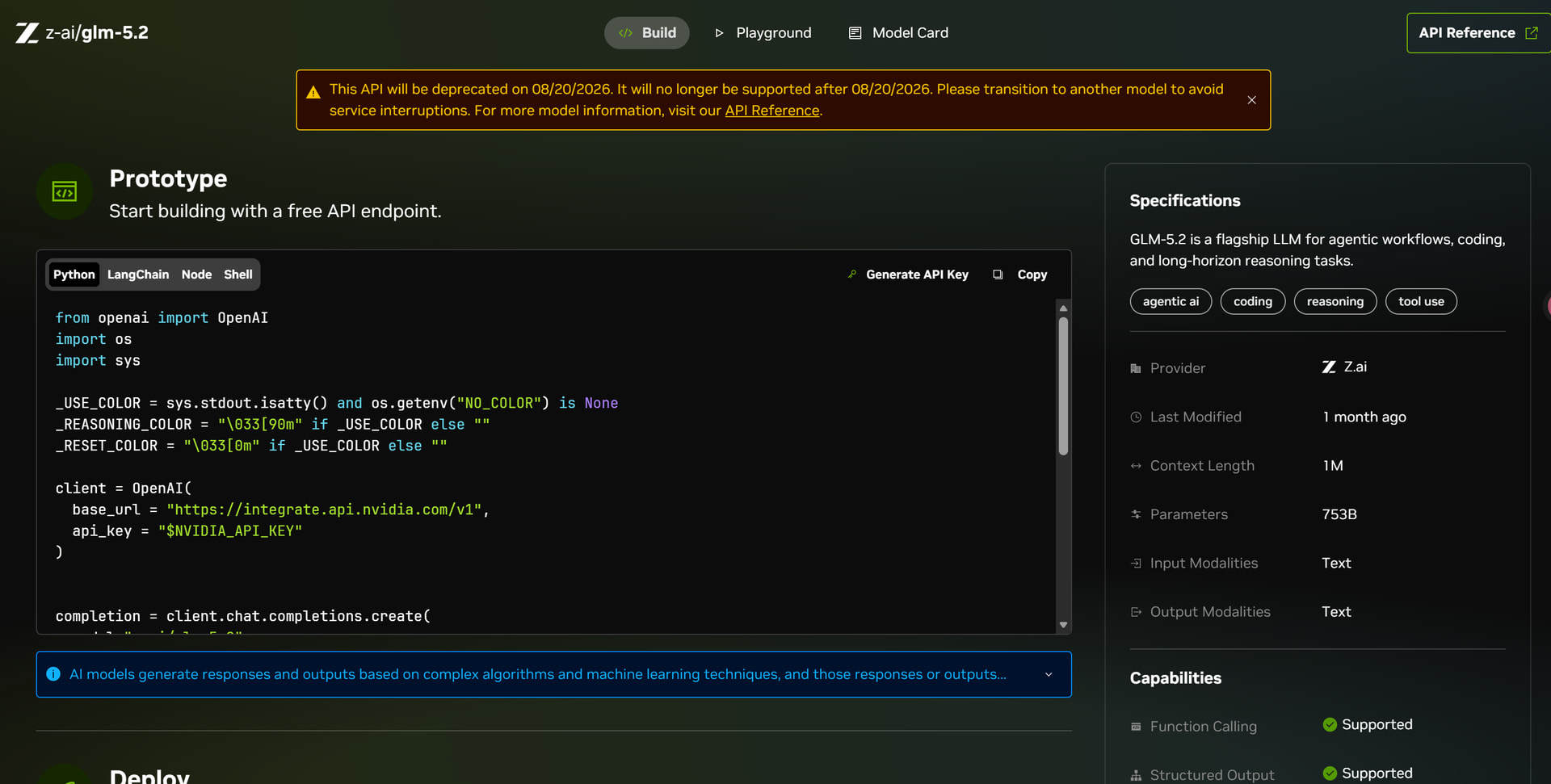Viewport: 1551px width, 784px height.
Task: Click the Z.ai provider name
Action: tap(1355, 367)
